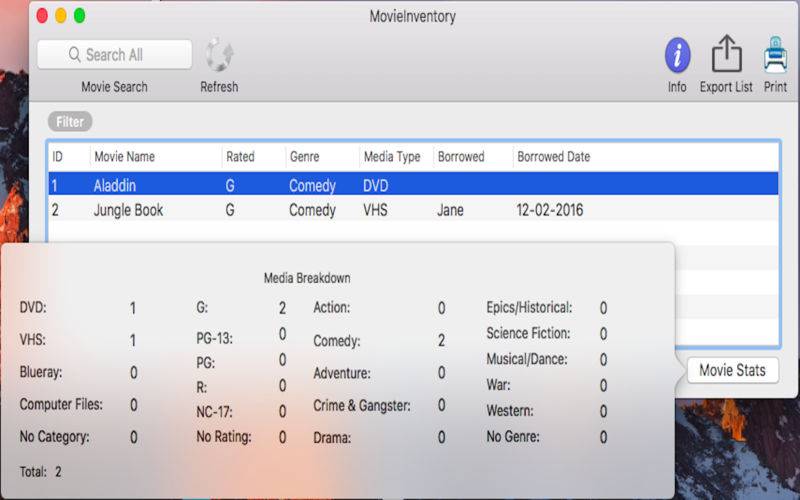Click the Blueray: label

[41, 372]
